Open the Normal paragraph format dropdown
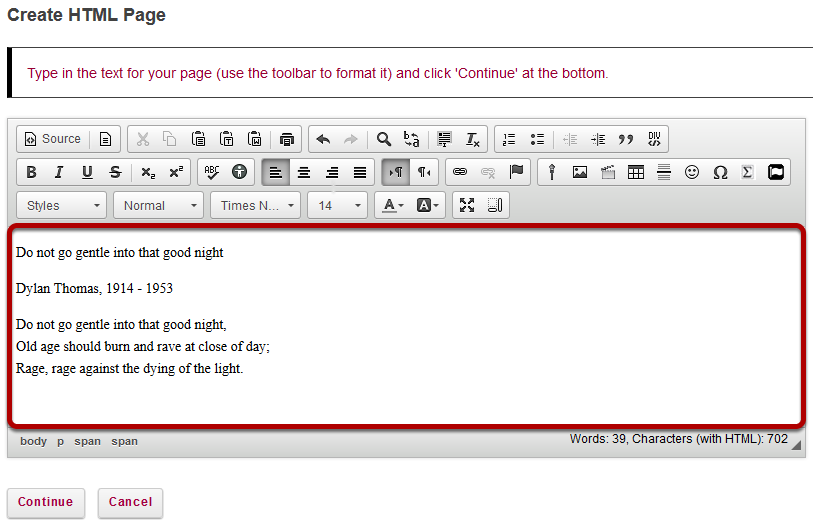 pos(159,205)
